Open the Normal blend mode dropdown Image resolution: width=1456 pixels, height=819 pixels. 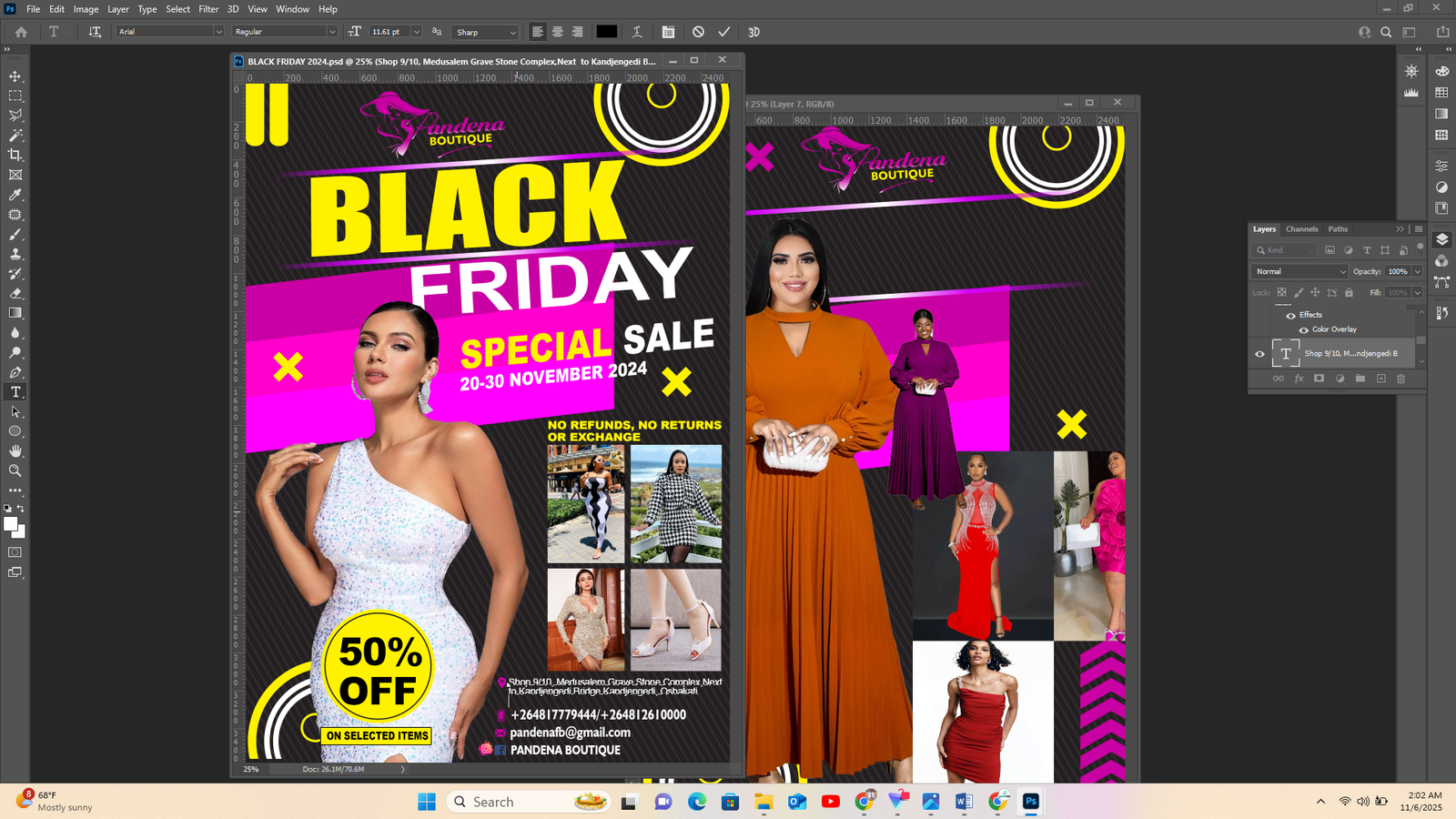coord(1299,271)
